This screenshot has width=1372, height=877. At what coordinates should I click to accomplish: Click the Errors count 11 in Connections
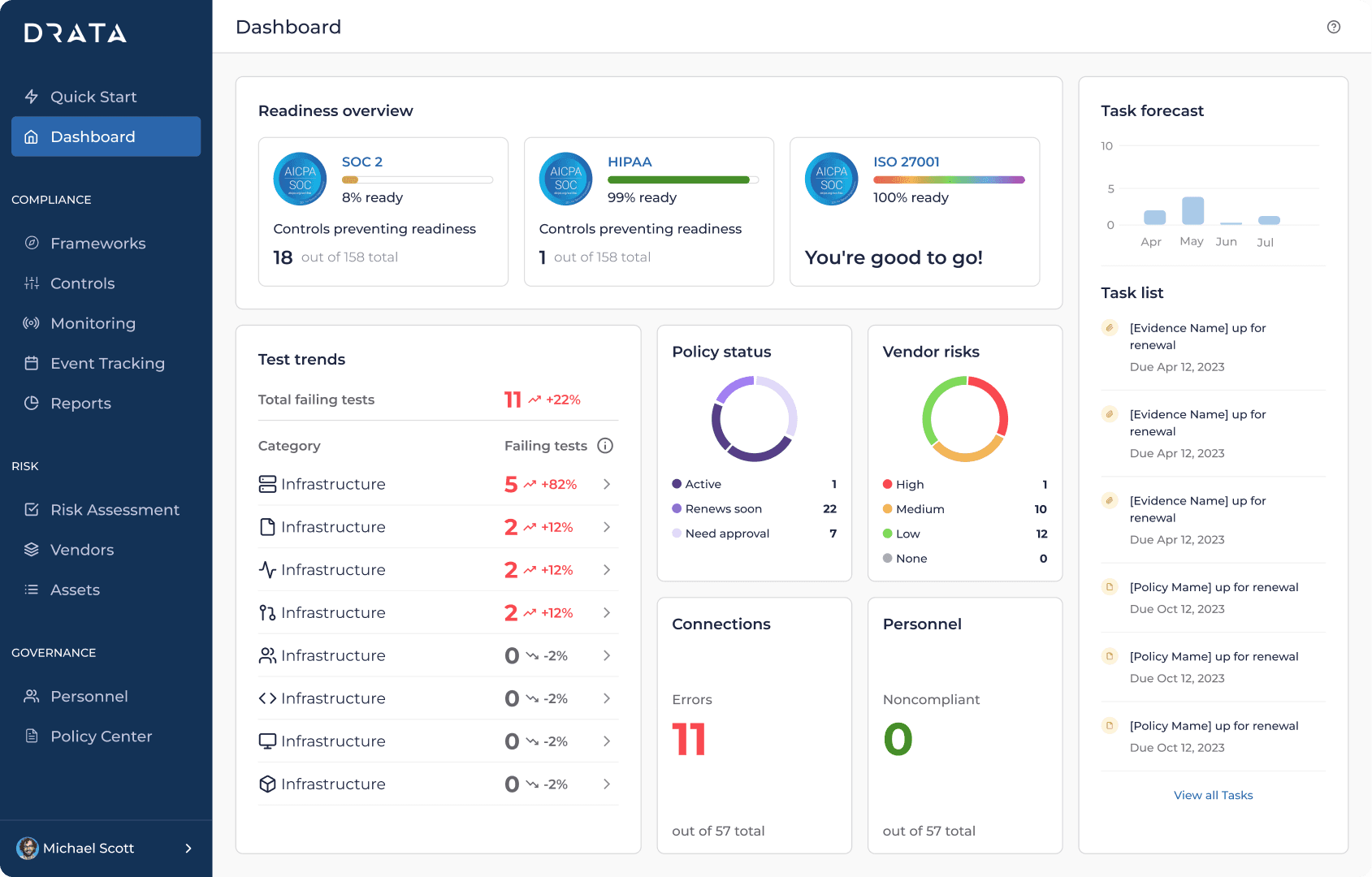[x=689, y=740]
